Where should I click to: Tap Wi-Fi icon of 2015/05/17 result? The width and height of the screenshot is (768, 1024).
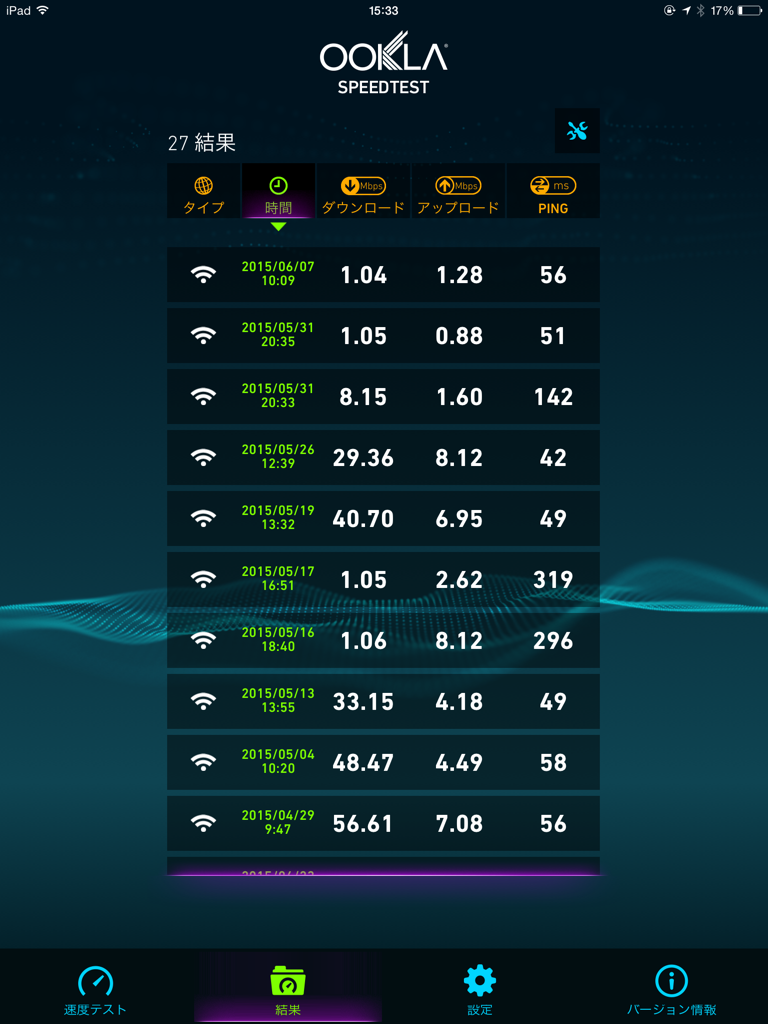(x=204, y=579)
